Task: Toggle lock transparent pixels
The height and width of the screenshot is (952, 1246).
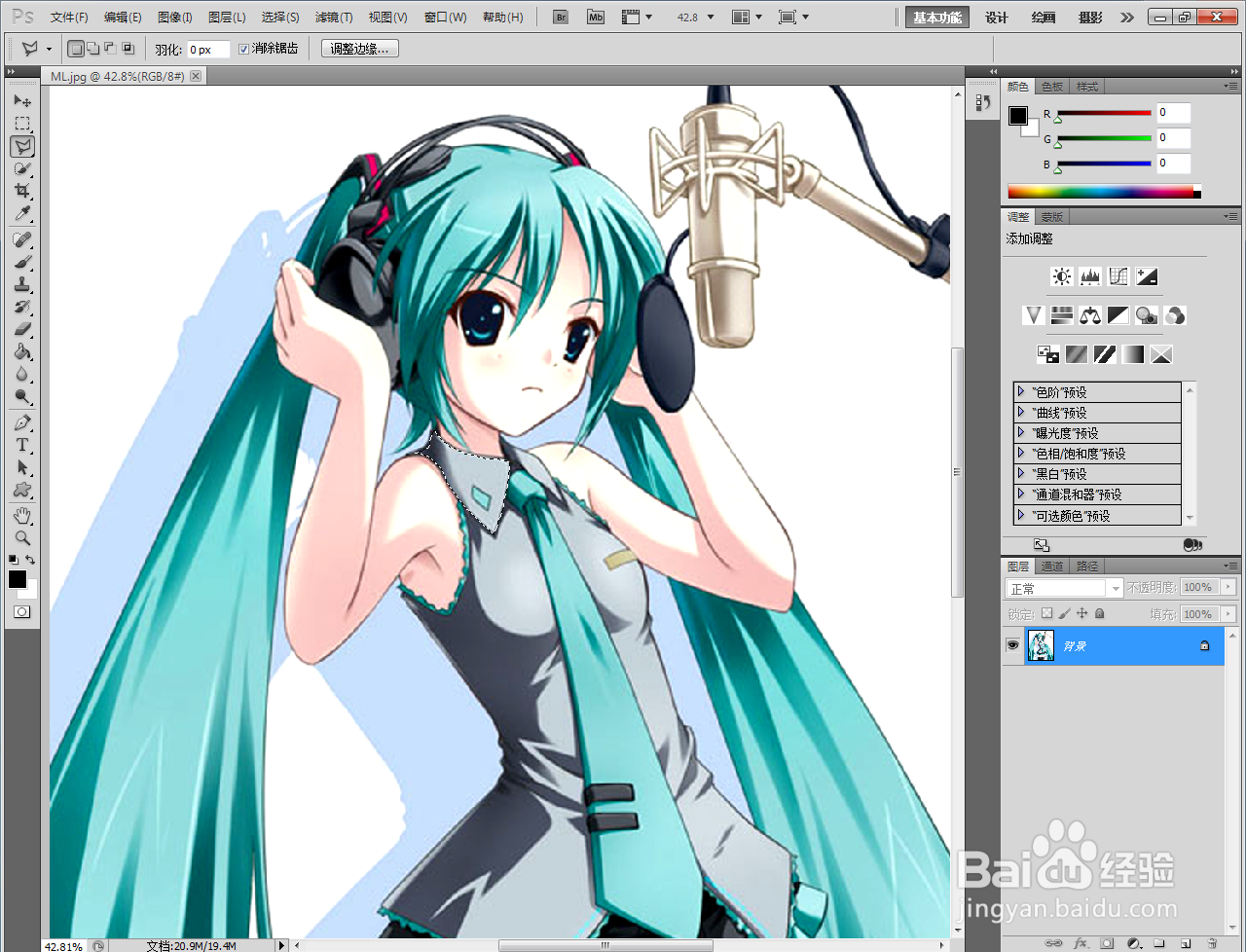Action: pos(1046,614)
